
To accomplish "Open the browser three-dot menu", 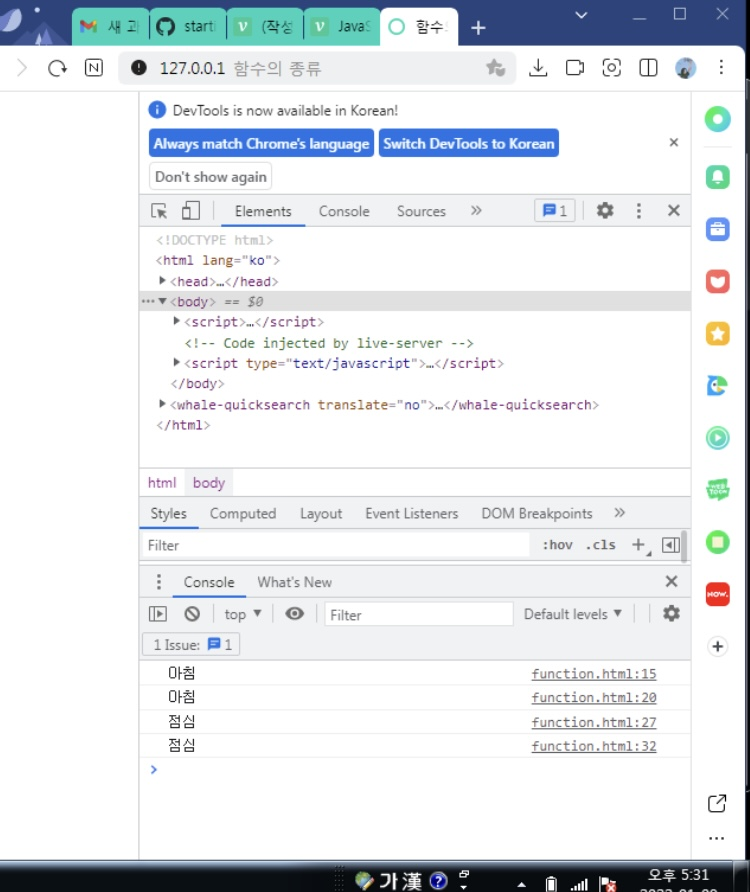I will click(x=721, y=68).
